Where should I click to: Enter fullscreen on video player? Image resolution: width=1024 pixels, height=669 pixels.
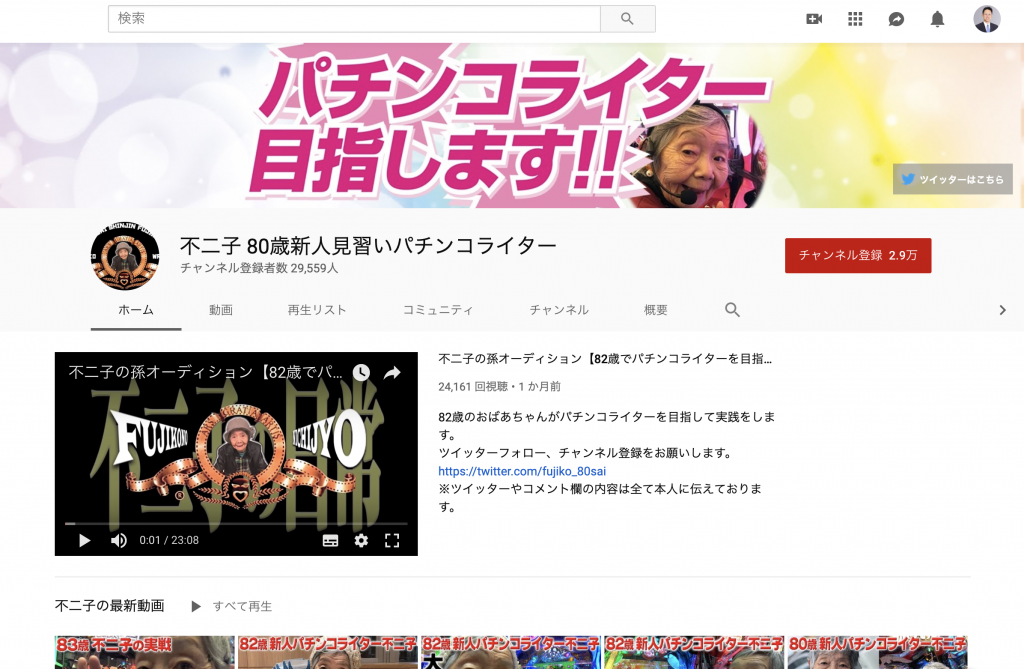point(392,540)
